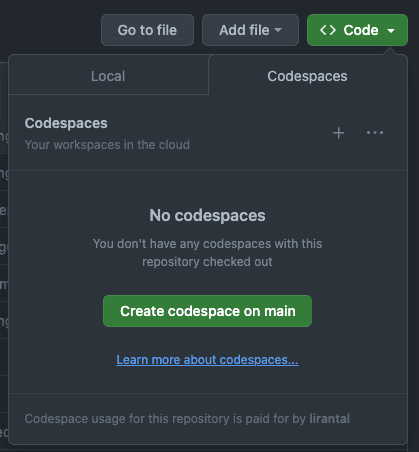
Task: Toggle the green Code button
Action: (357, 30)
